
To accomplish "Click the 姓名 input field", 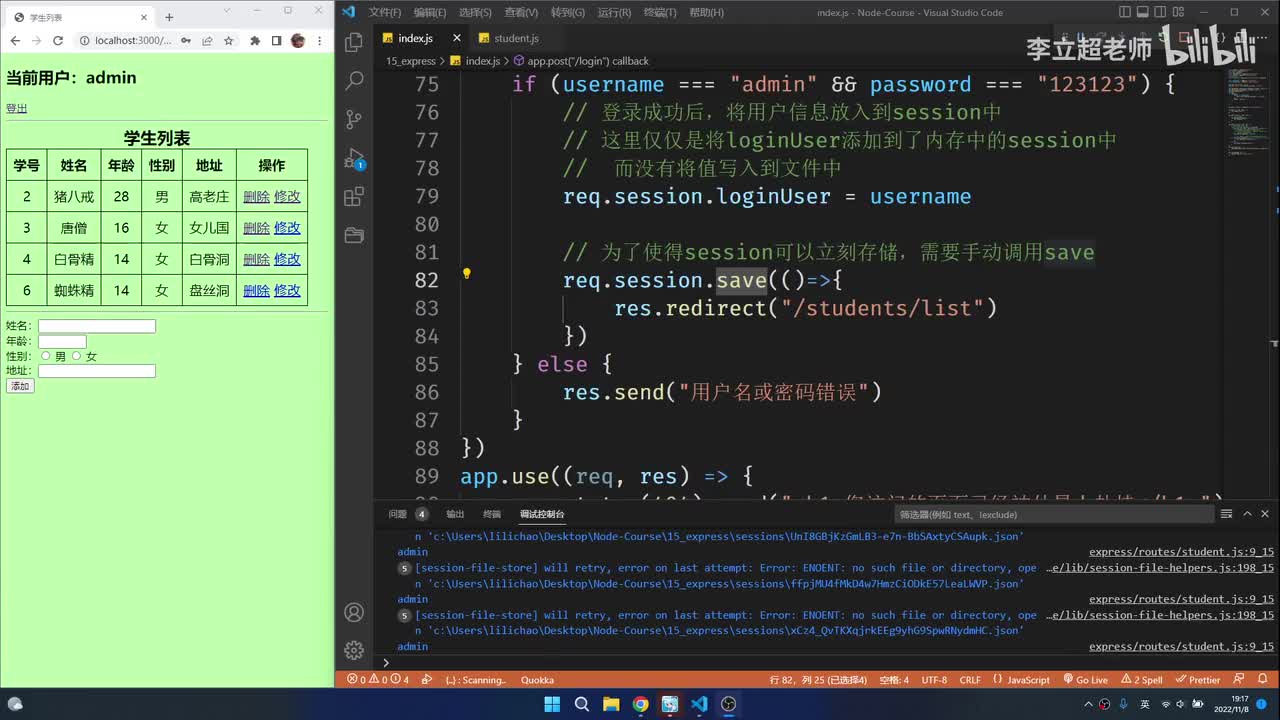I will tap(97, 326).
